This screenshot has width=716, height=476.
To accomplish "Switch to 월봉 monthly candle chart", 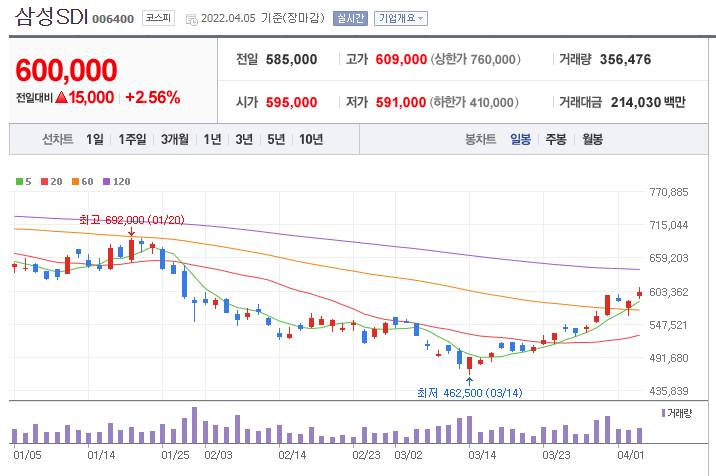I will 592,139.
